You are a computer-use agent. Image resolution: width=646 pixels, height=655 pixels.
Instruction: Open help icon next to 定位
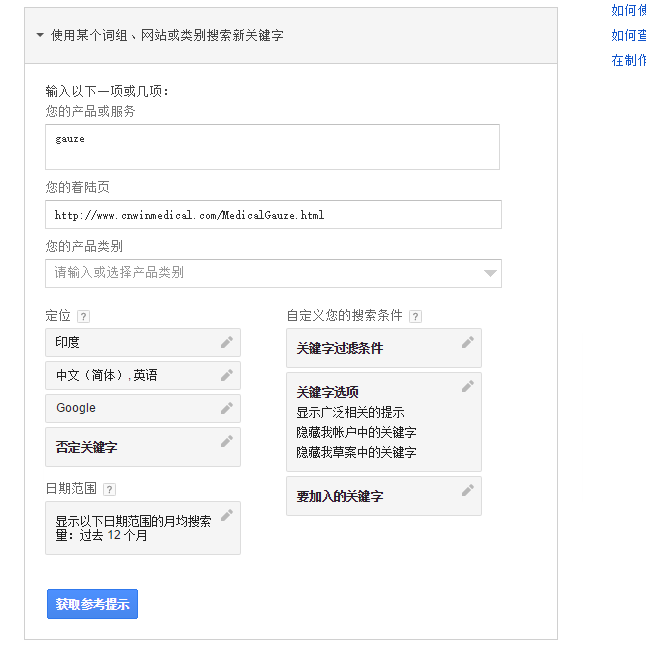coord(83,317)
